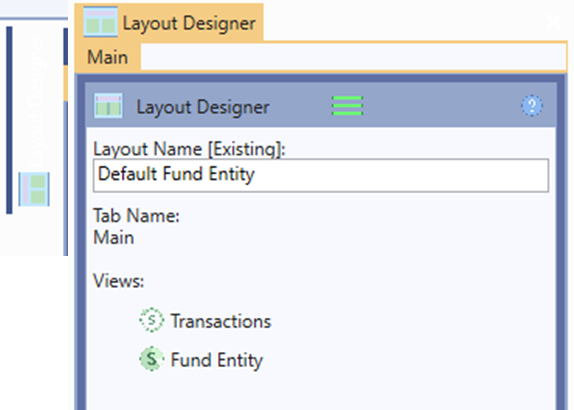Image resolution: width=574 pixels, height=410 pixels.
Task: Close the Layout Designer with the faint X
Action: click(554, 22)
